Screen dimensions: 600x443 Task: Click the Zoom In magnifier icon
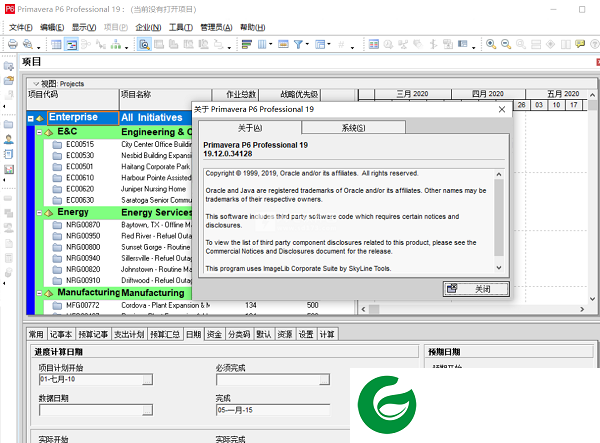pyautogui.click(x=491, y=44)
